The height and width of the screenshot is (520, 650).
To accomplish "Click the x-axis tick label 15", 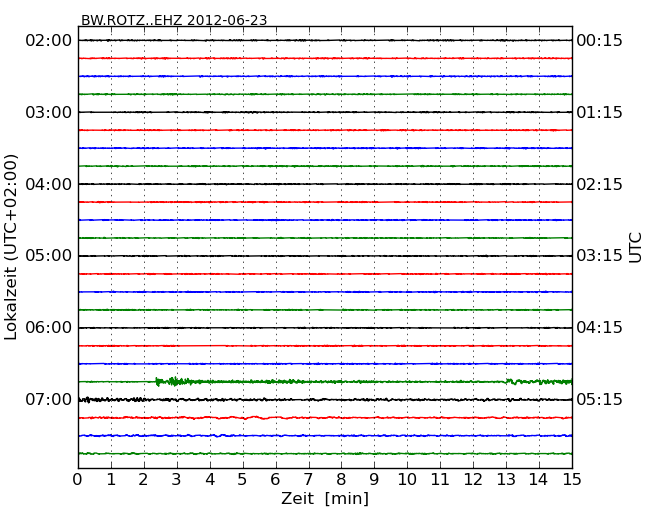I will (x=572, y=479).
